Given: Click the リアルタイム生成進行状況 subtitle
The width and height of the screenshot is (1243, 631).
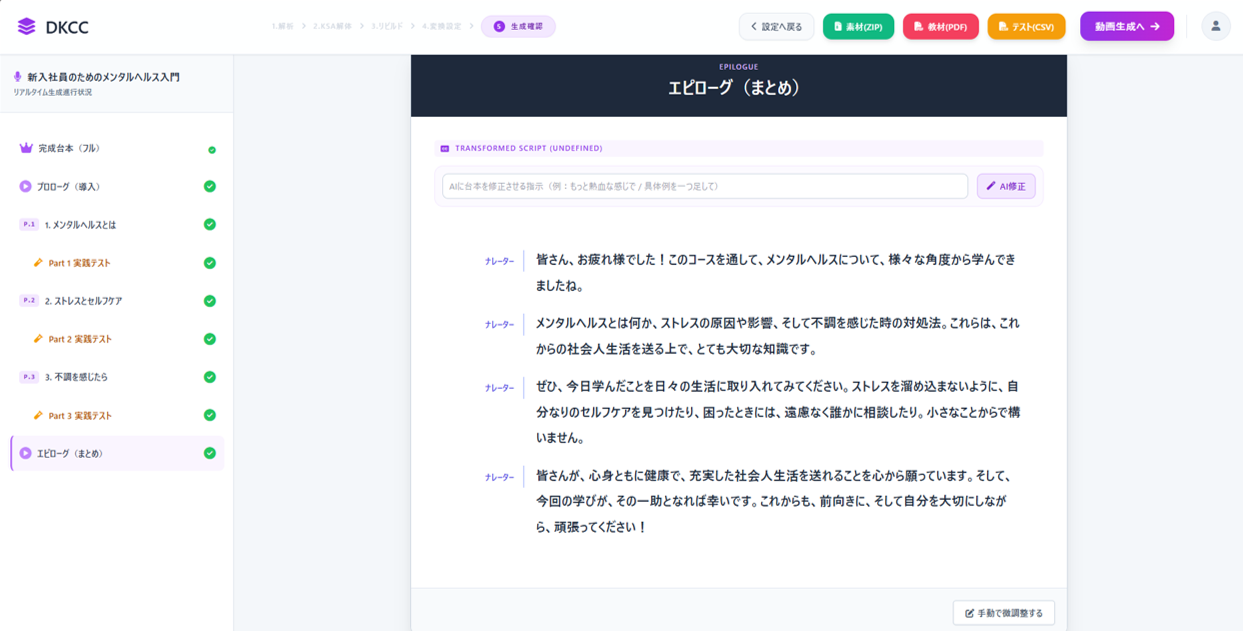Looking at the screenshot, I should click(52, 92).
